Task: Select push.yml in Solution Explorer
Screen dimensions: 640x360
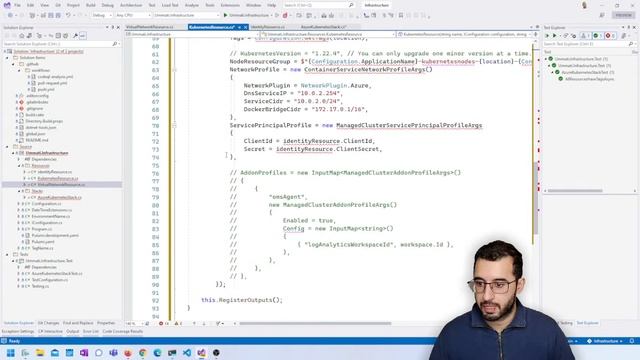Action: point(46,89)
